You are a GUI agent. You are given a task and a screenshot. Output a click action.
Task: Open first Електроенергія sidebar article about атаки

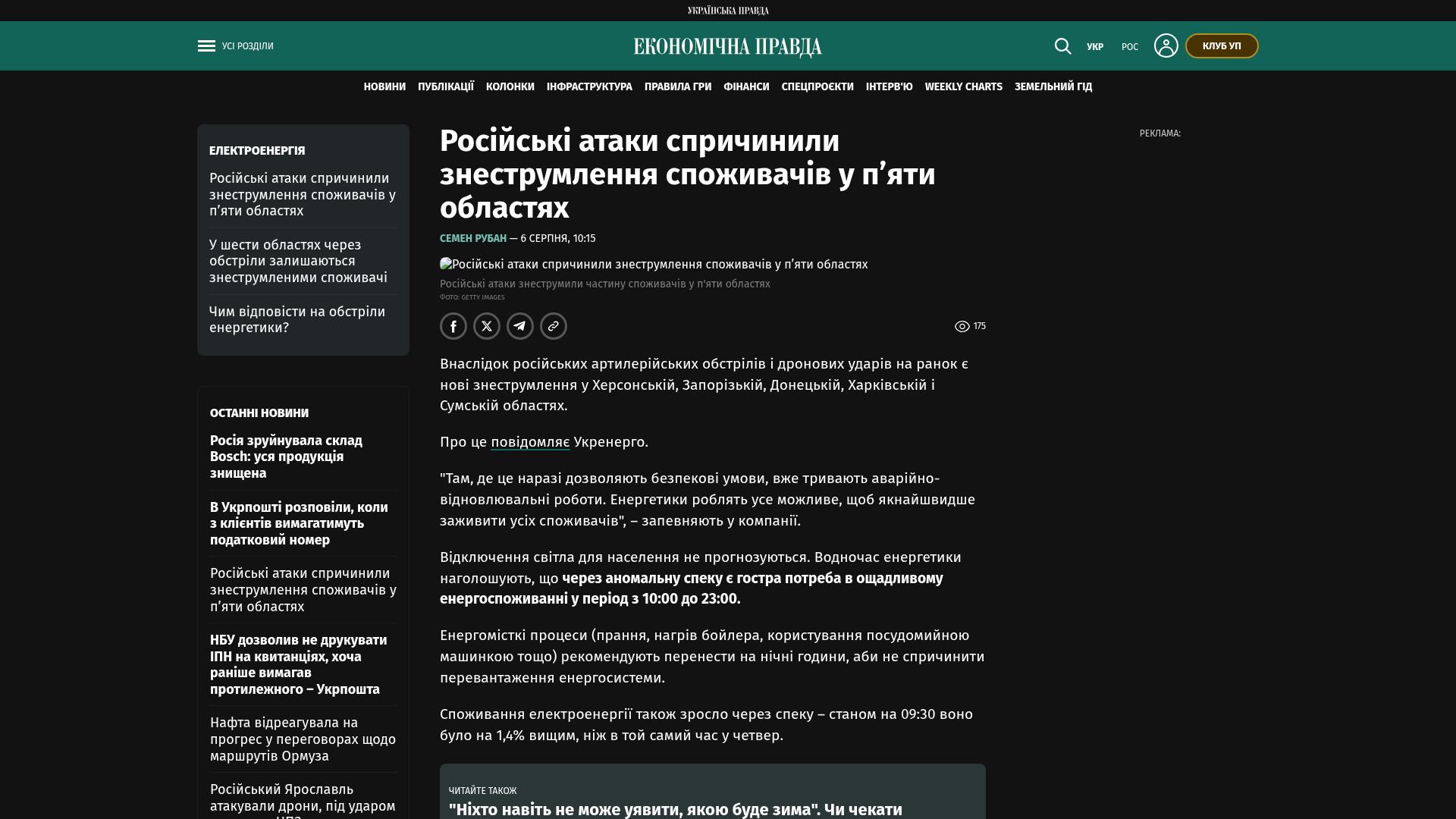pyautogui.click(x=303, y=195)
